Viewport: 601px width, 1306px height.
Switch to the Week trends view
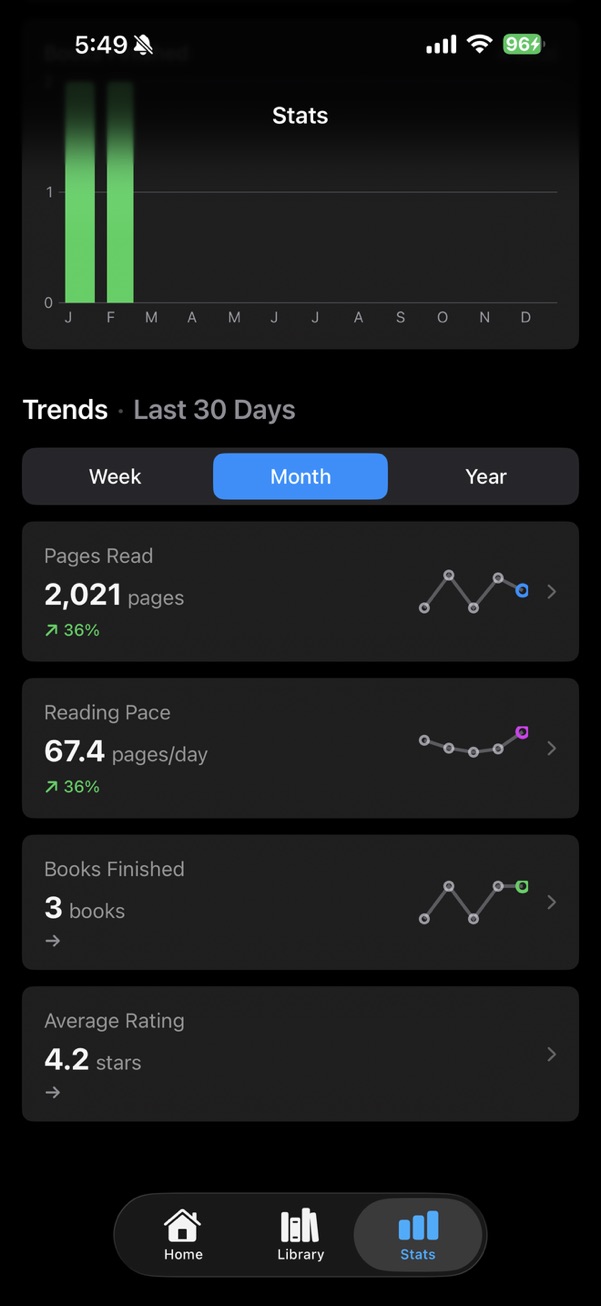pyautogui.click(x=114, y=476)
